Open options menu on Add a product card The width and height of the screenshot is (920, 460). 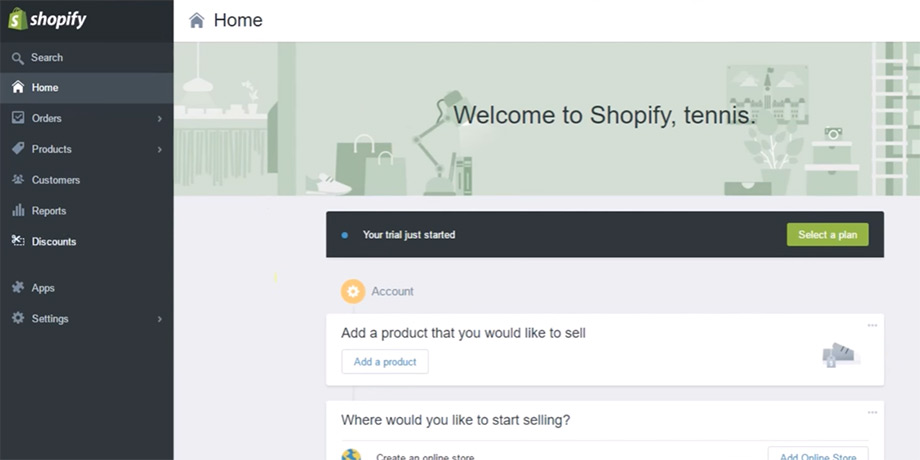click(x=872, y=326)
